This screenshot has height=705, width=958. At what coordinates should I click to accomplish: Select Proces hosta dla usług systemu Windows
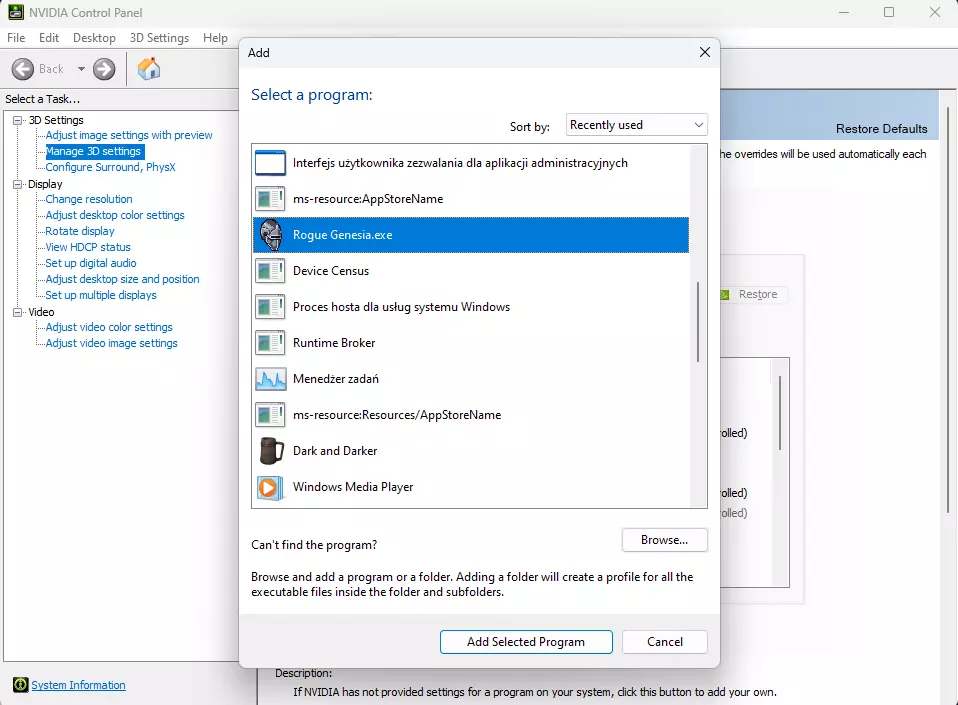tap(471, 307)
